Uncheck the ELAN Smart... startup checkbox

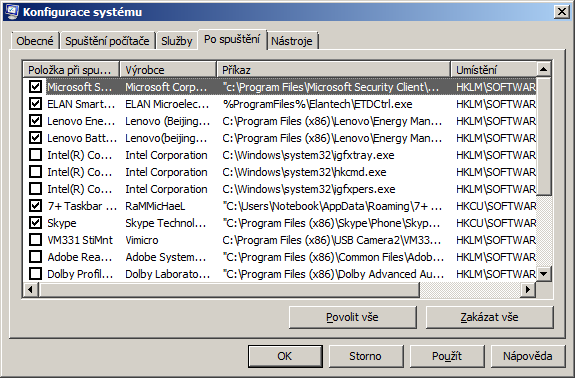(35, 104)
